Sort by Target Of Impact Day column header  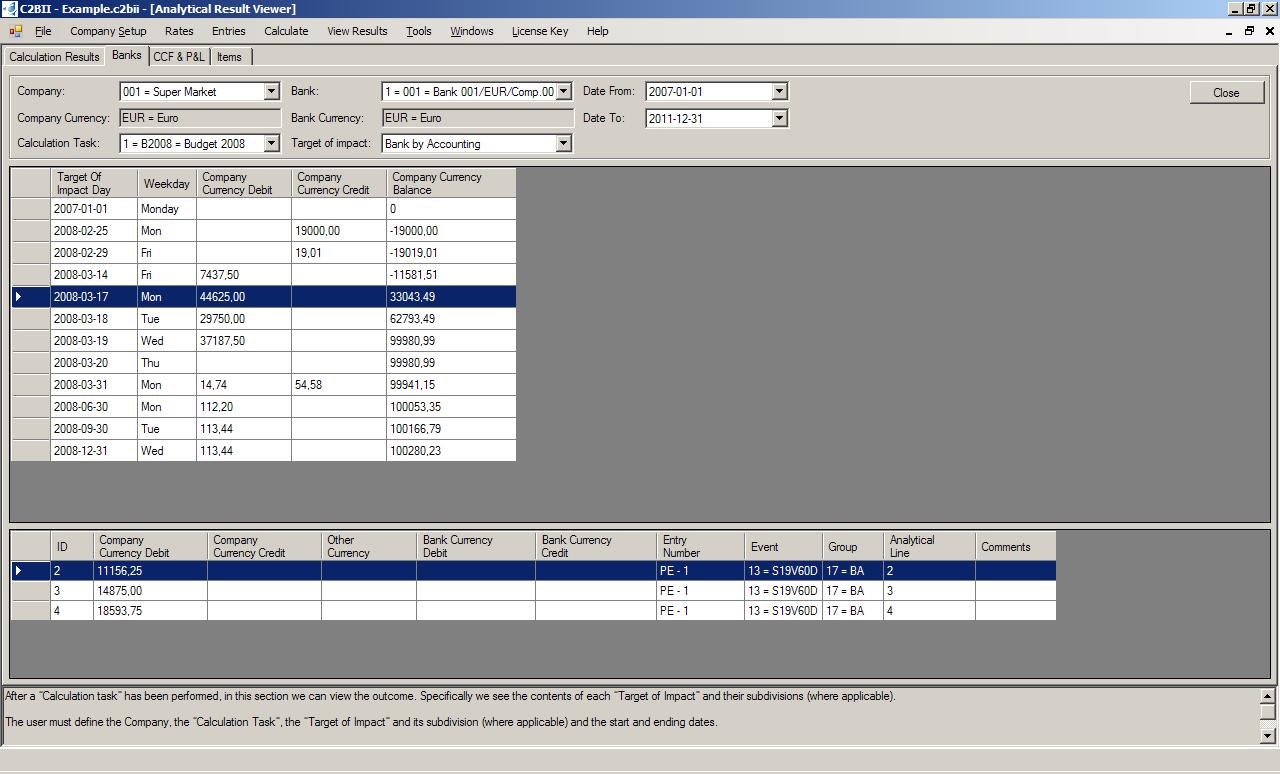tap(93, 183)
